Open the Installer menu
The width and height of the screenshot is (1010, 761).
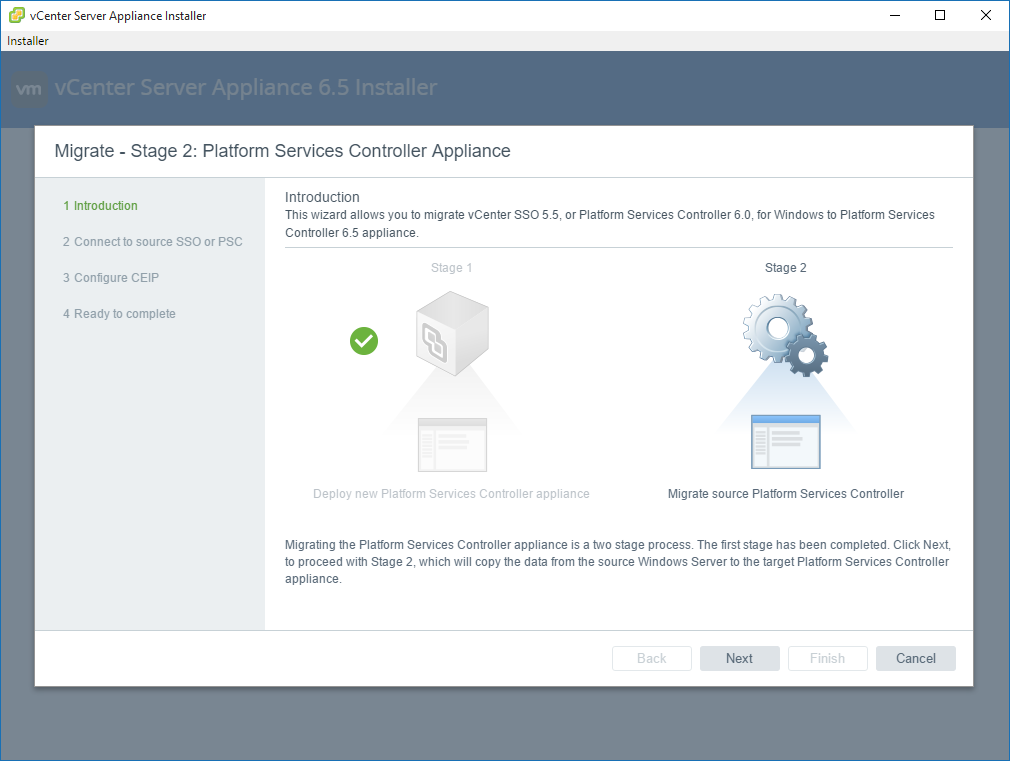tap(28, 41)
